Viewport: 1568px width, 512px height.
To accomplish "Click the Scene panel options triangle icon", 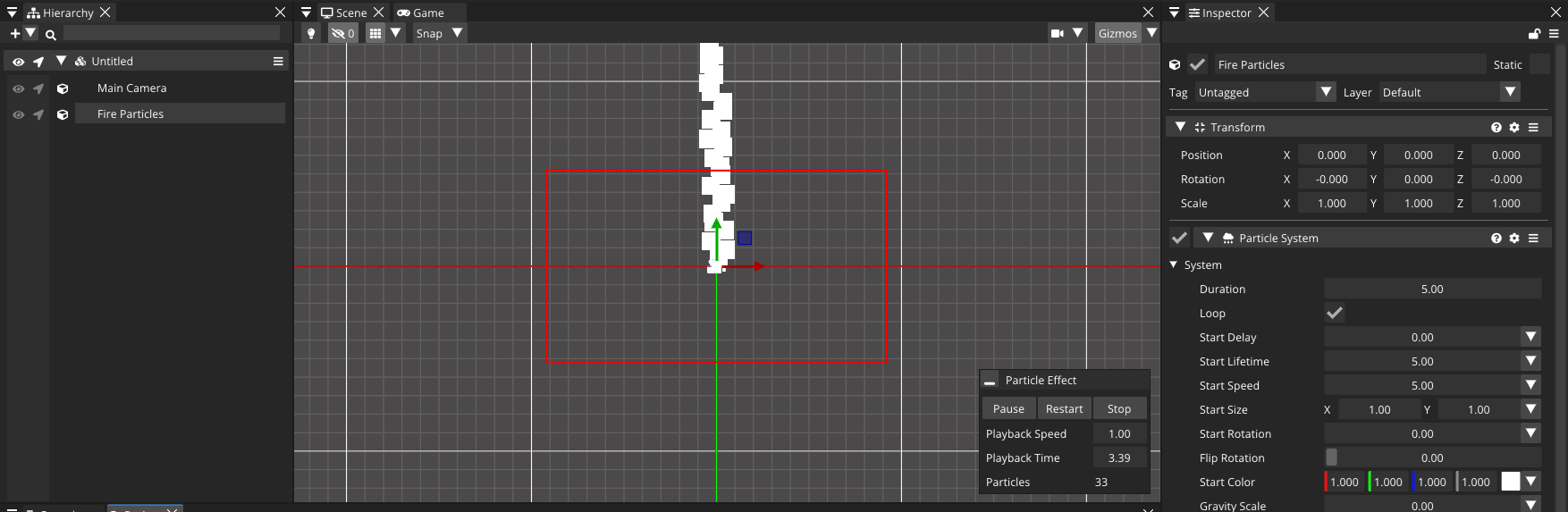I will click(306, 13).
